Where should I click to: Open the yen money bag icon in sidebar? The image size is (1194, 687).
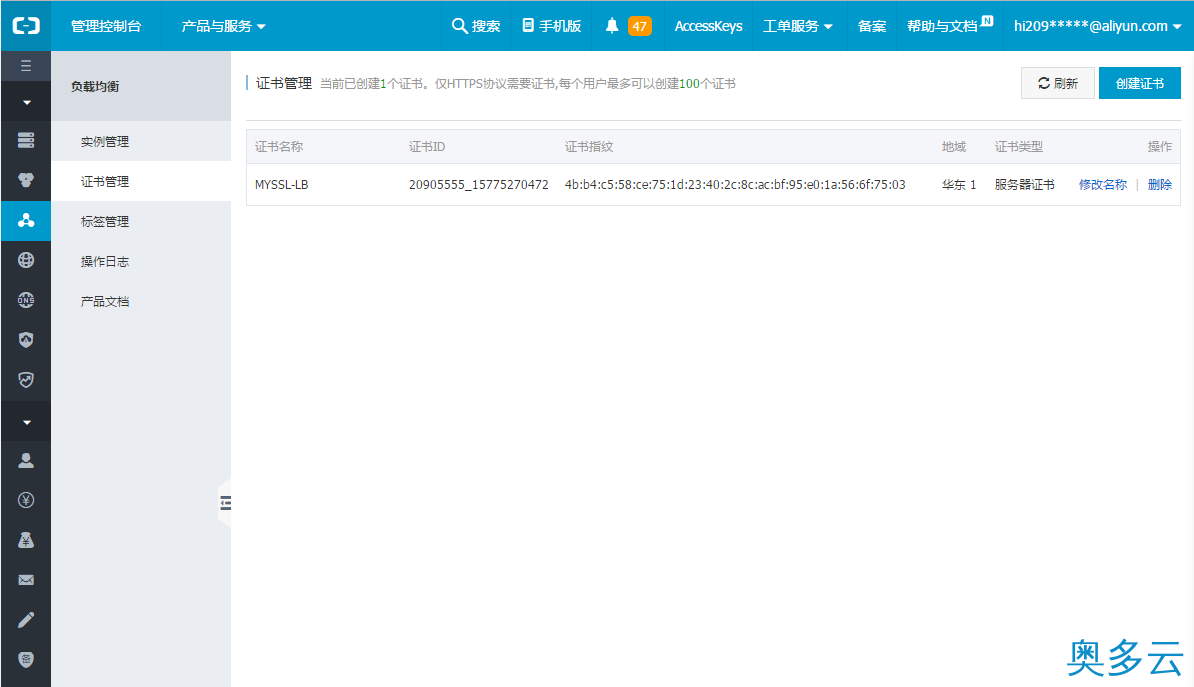tap(26, 540)
